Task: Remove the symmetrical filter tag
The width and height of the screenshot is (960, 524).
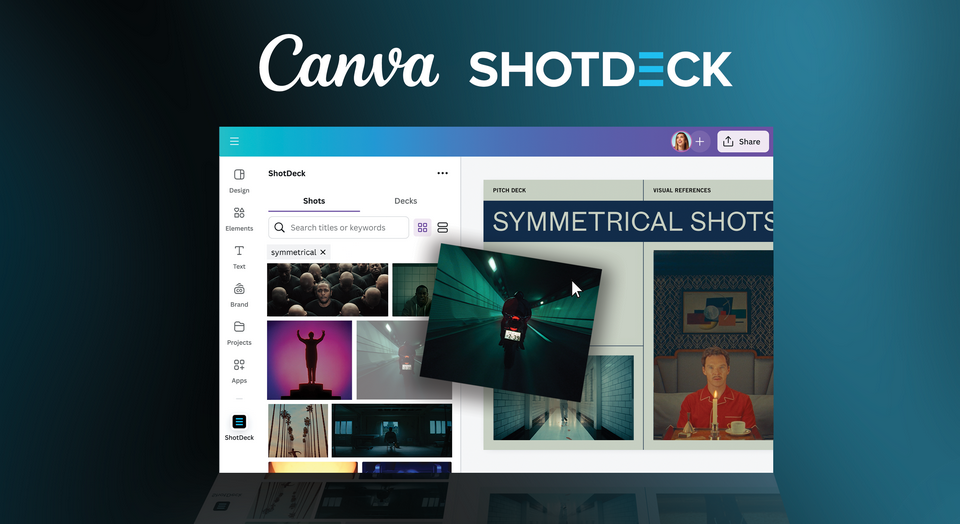Action: pos(323,252)
